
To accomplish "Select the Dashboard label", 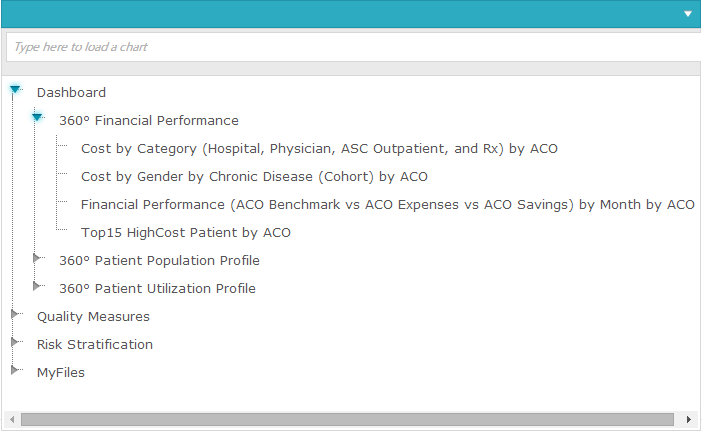I will (x=71, y=93).
